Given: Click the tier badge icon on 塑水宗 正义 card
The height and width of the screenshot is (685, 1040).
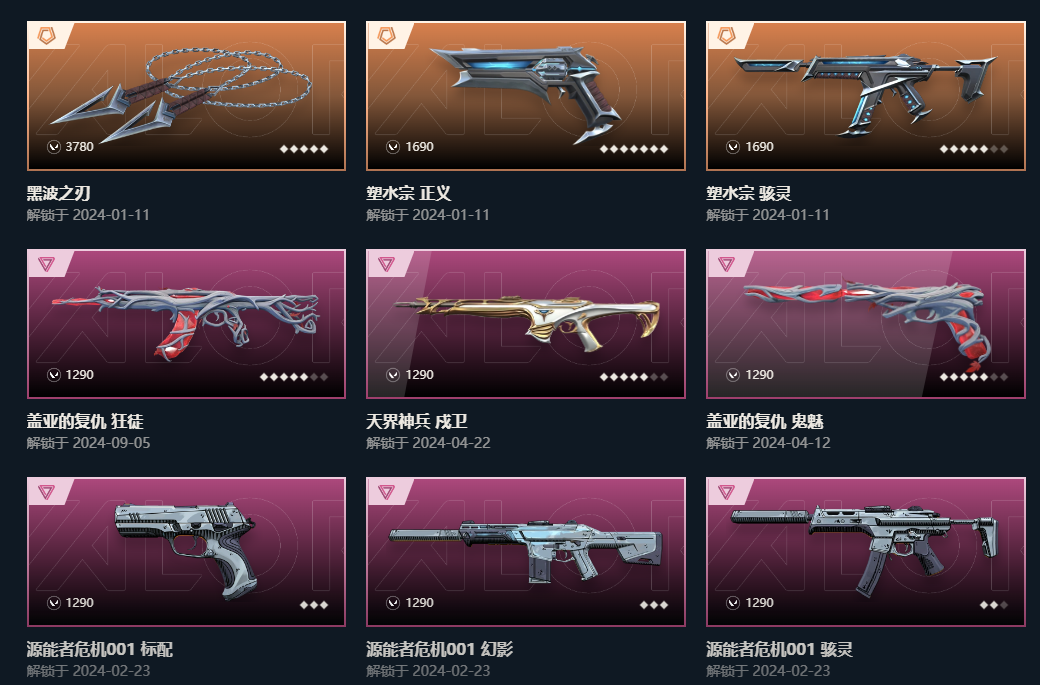Looking at the screenshot, I should (386, 35).
